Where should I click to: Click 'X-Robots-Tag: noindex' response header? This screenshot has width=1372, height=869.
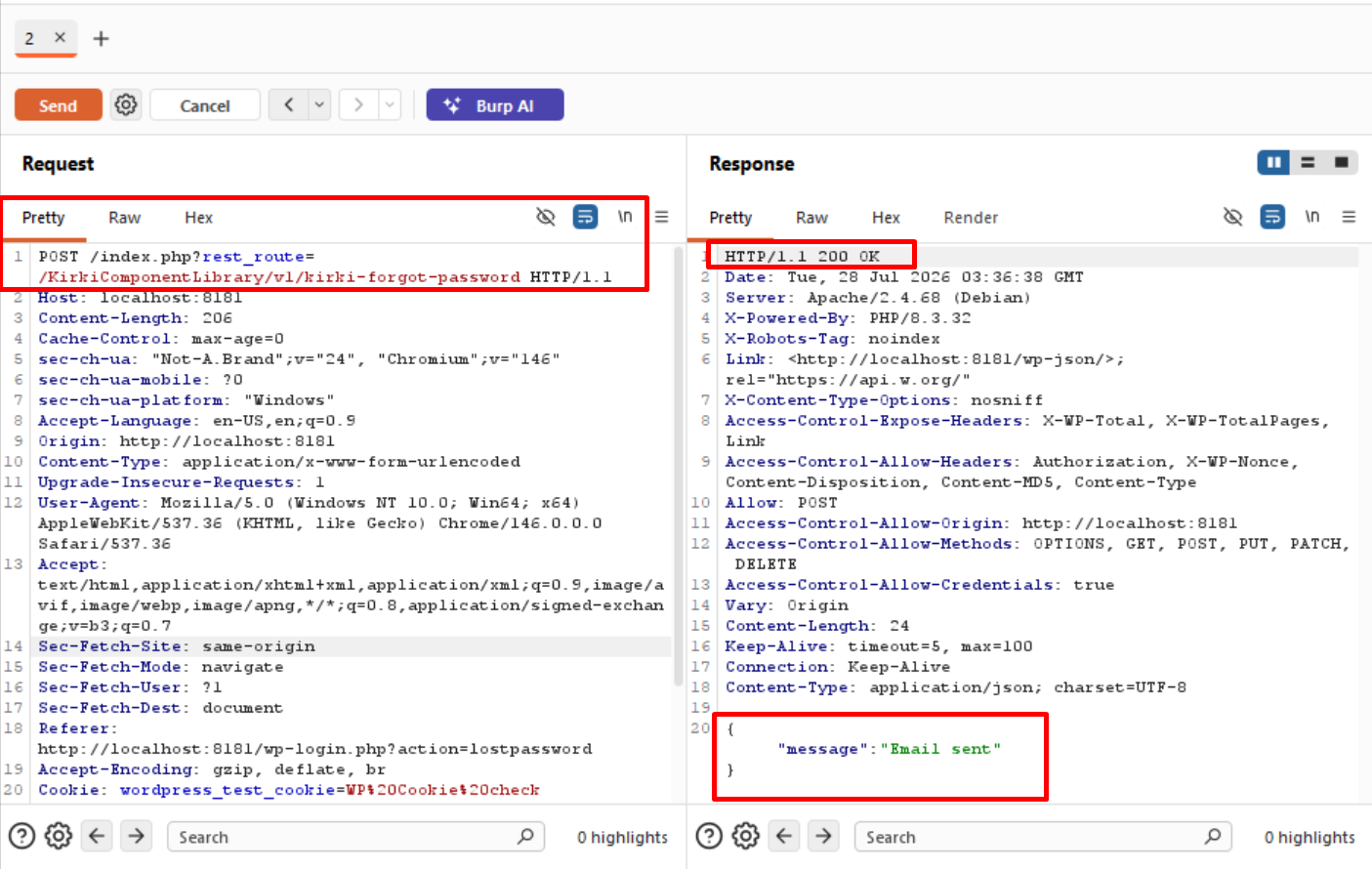832,338
